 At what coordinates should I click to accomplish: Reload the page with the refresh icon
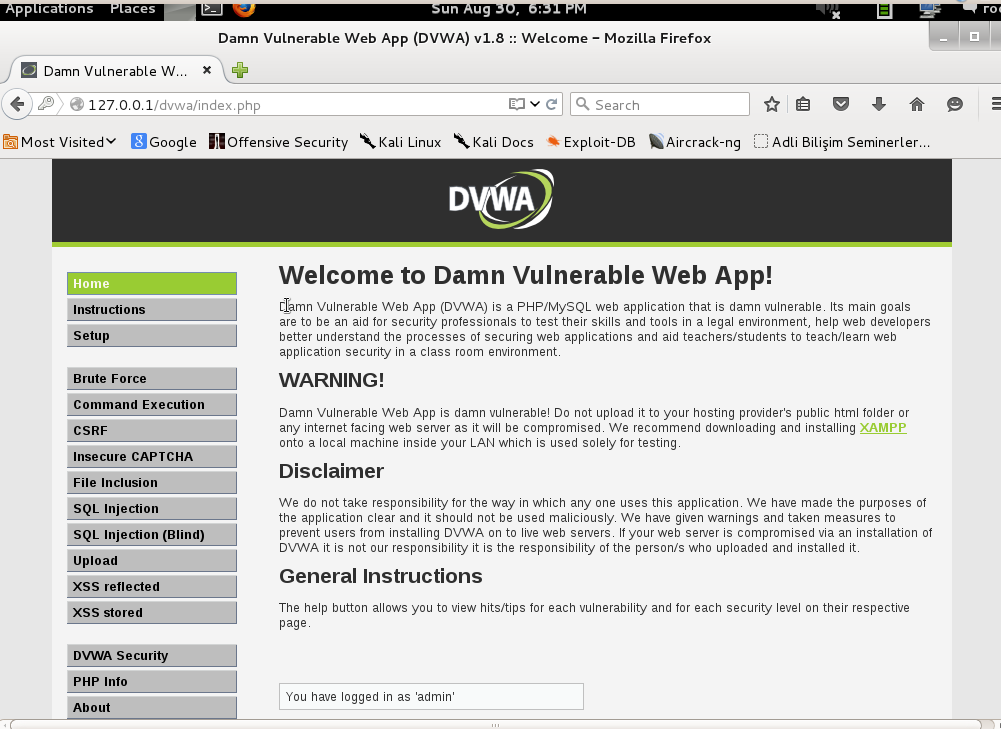pos(551,104)
